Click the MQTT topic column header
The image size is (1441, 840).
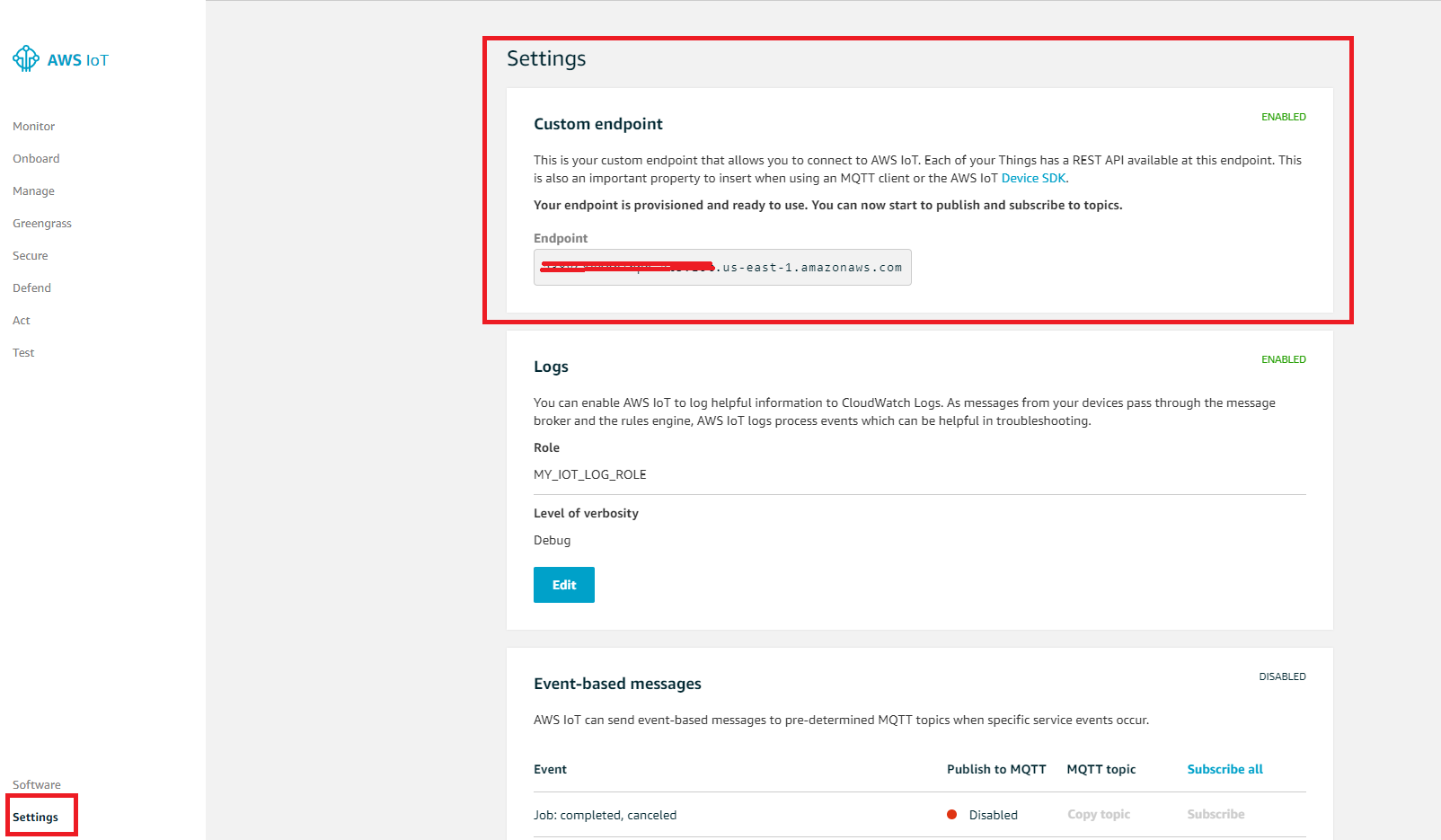pos(1101,769)
